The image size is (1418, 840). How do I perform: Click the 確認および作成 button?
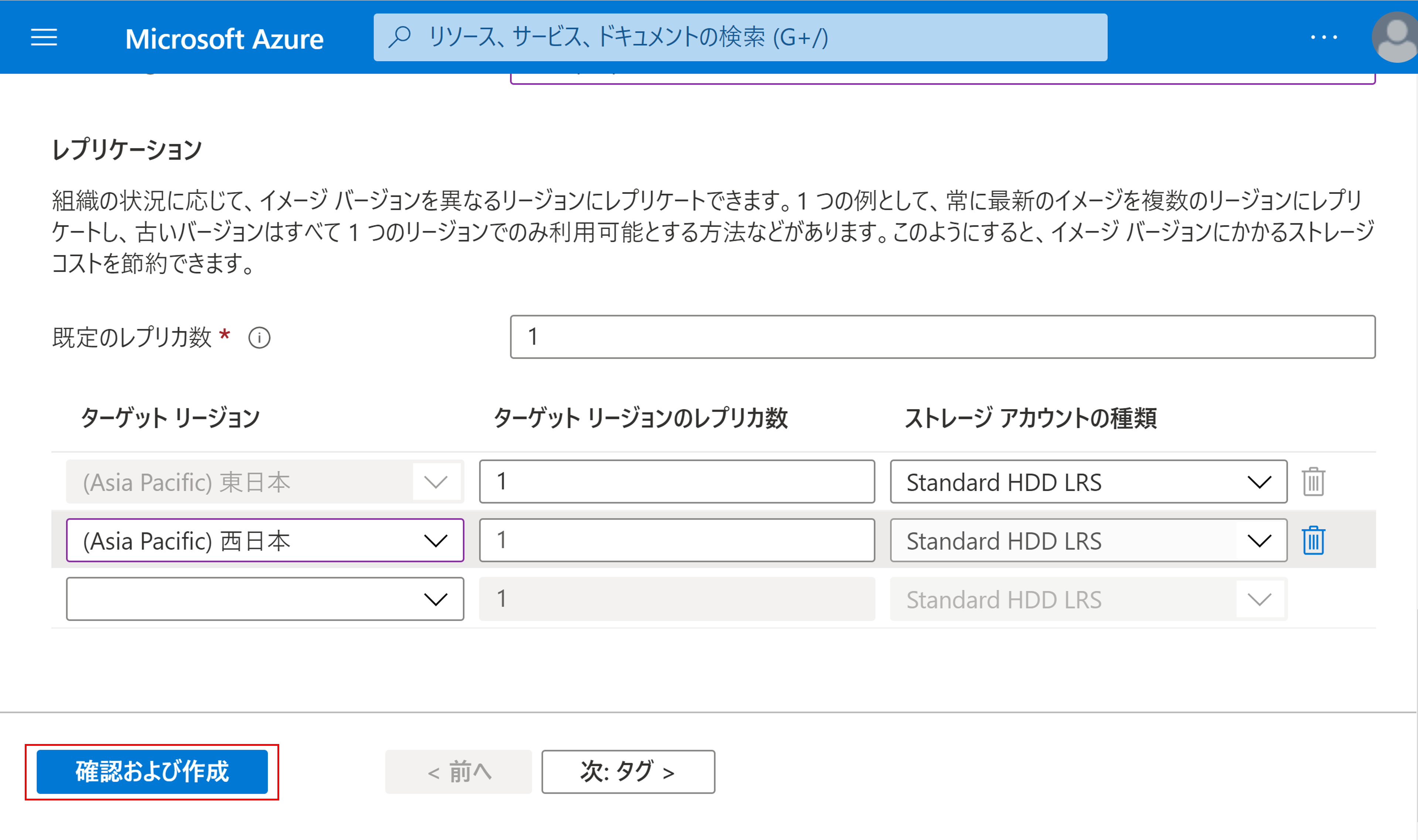click(x=152, y=772)
